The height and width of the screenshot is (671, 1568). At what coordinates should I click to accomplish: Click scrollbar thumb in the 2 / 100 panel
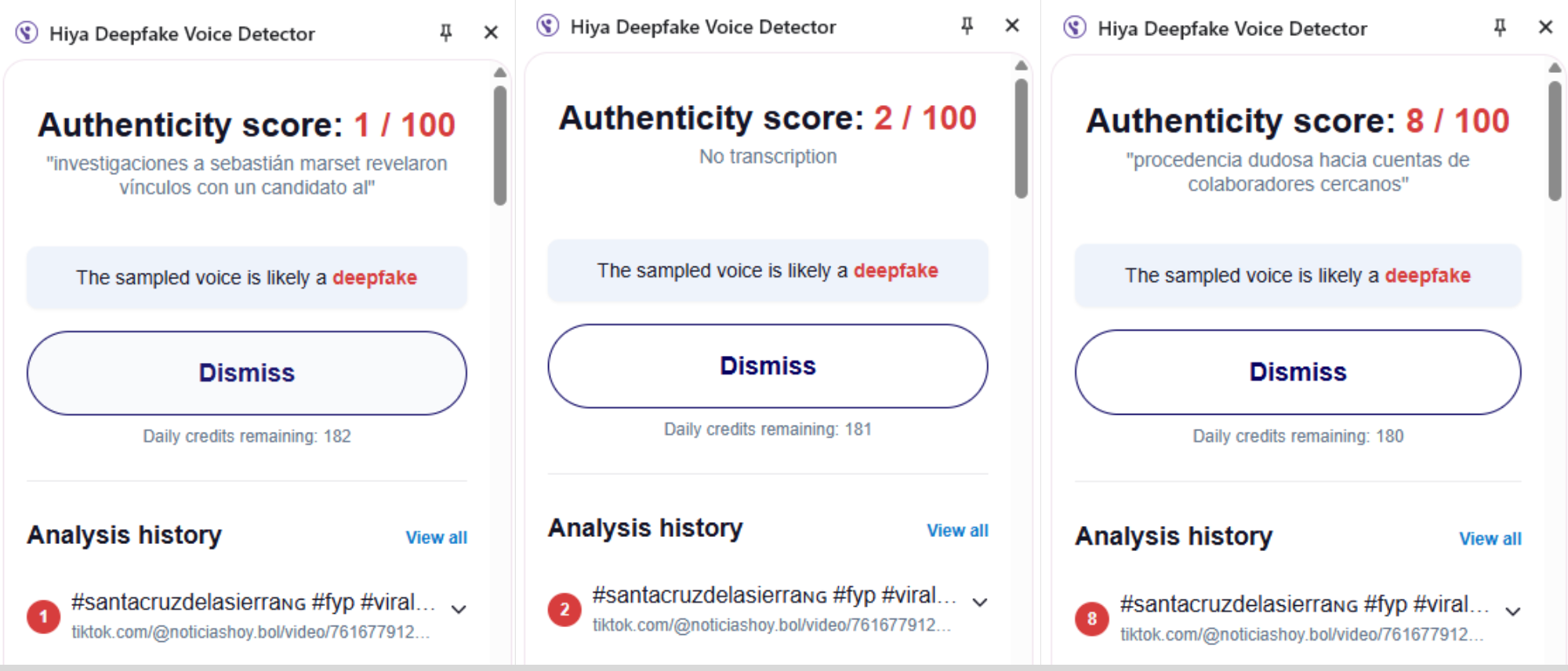point(1021,137)
